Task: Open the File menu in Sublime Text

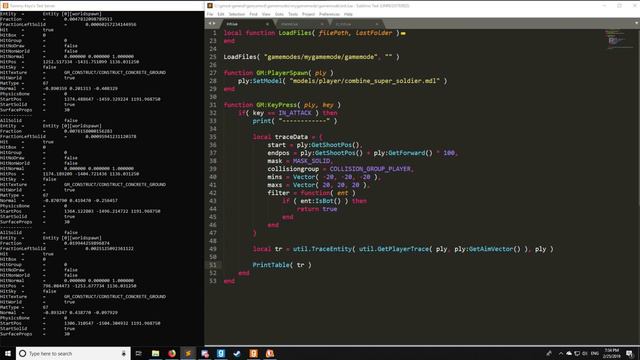Action: 210,14
